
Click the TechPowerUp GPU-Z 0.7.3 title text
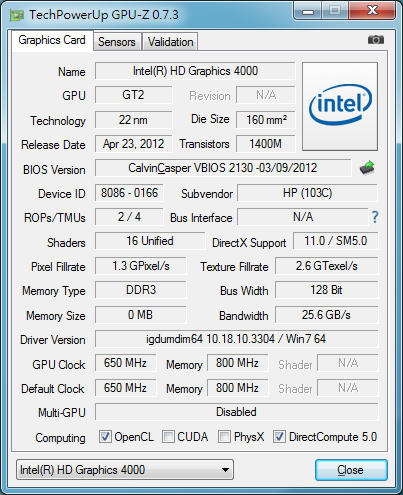coord(104,15)
